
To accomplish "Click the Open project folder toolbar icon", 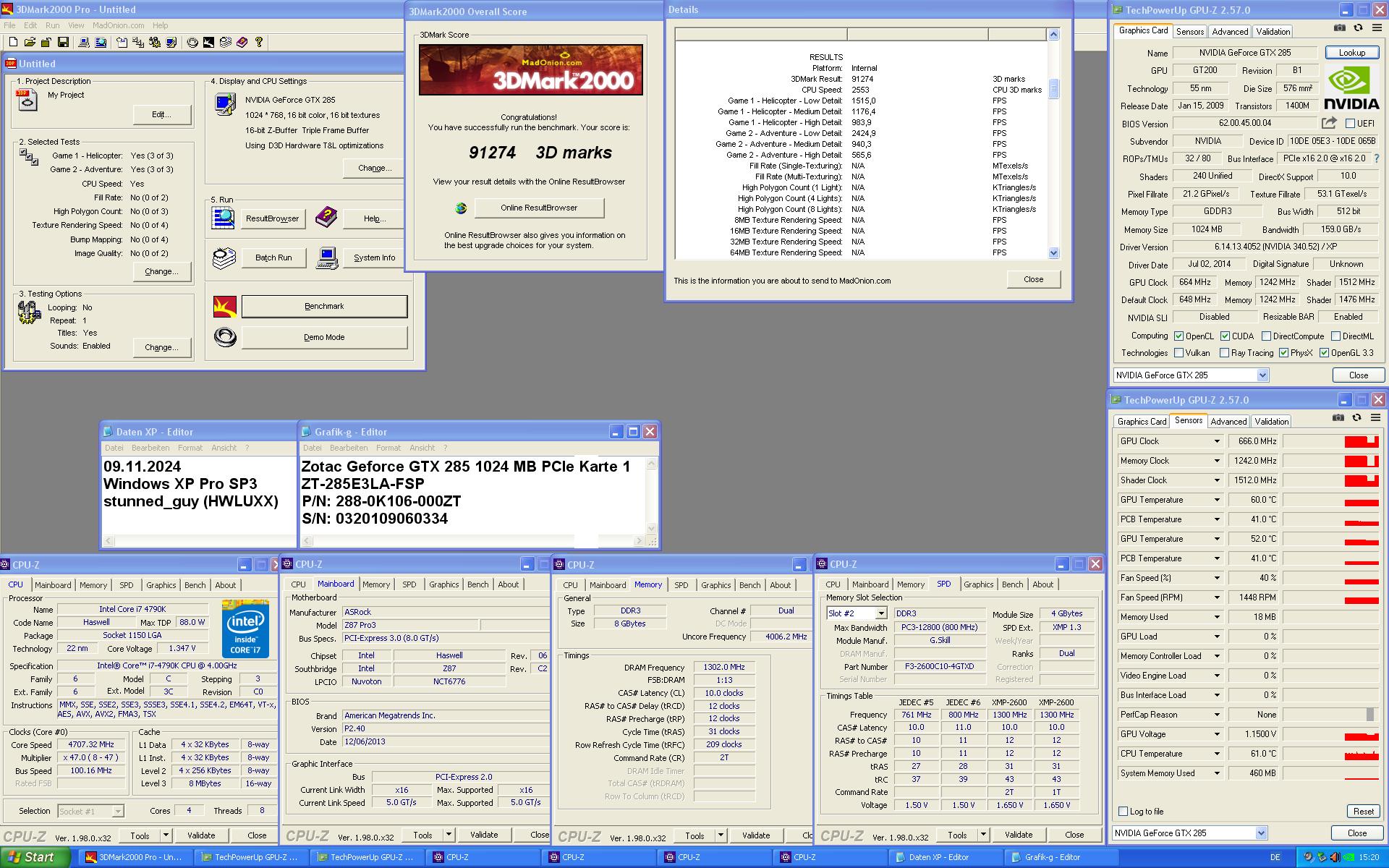I will pyautogui.click(x=30, y=43).
